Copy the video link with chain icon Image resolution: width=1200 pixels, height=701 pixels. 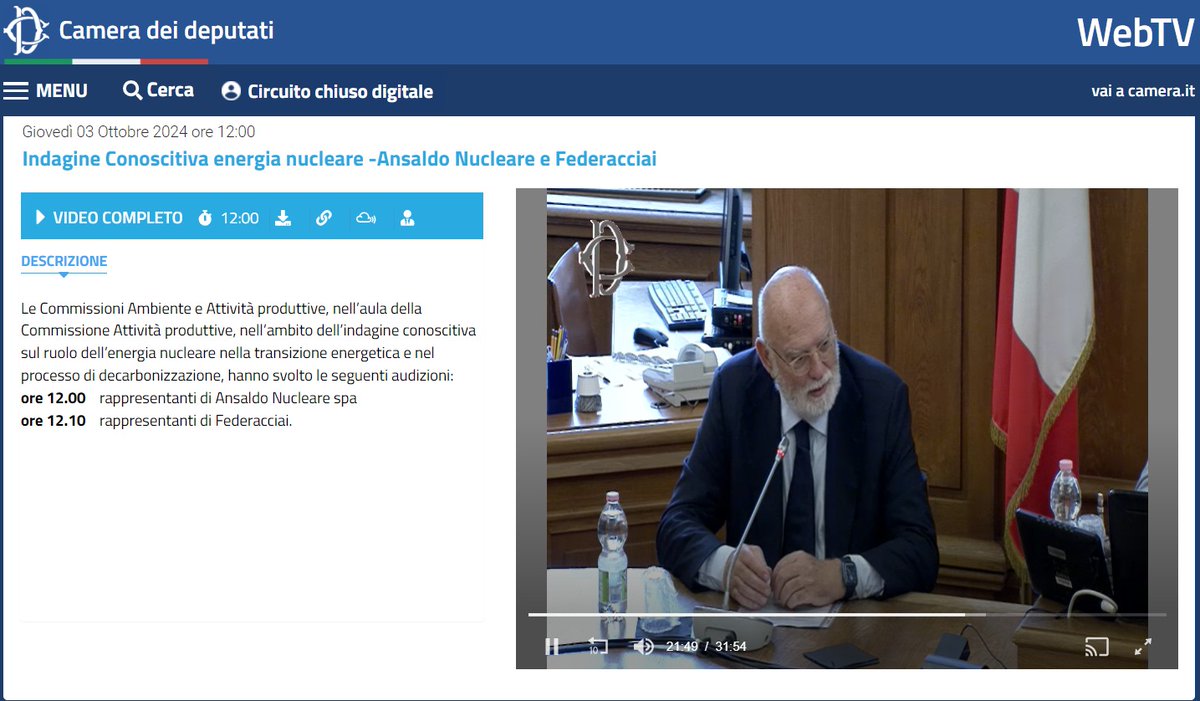click(x=324, y=217)
